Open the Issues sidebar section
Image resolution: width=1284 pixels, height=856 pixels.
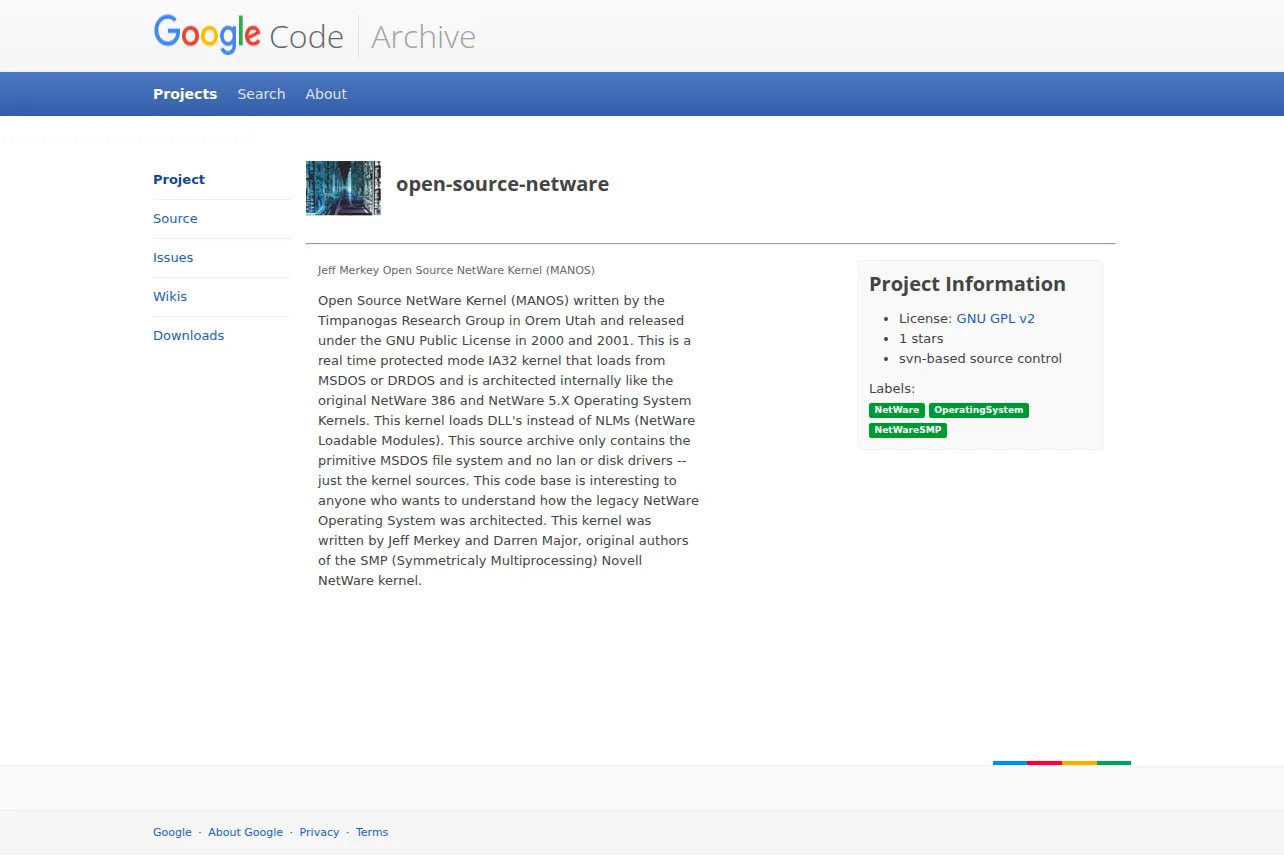pyautogui.click(x=173, y=258)
